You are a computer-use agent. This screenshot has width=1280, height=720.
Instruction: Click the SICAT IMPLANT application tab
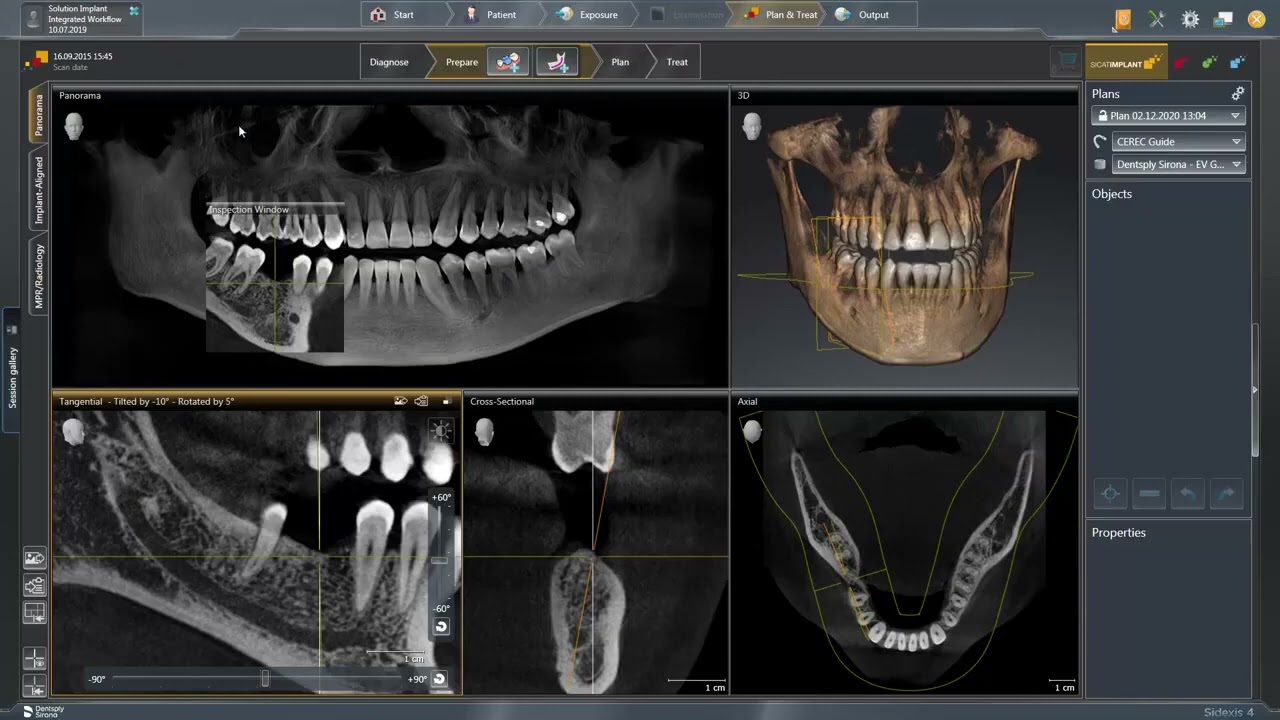click(x=1126, y=63)
